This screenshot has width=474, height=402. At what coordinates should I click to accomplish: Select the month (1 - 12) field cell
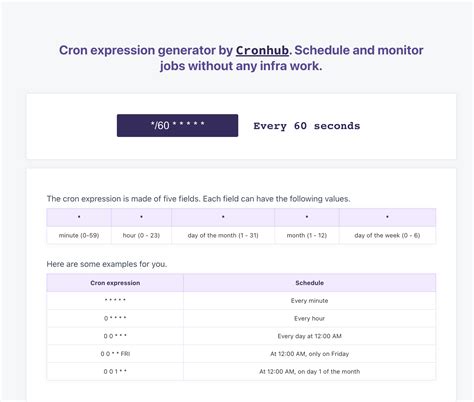click(307, 235)
